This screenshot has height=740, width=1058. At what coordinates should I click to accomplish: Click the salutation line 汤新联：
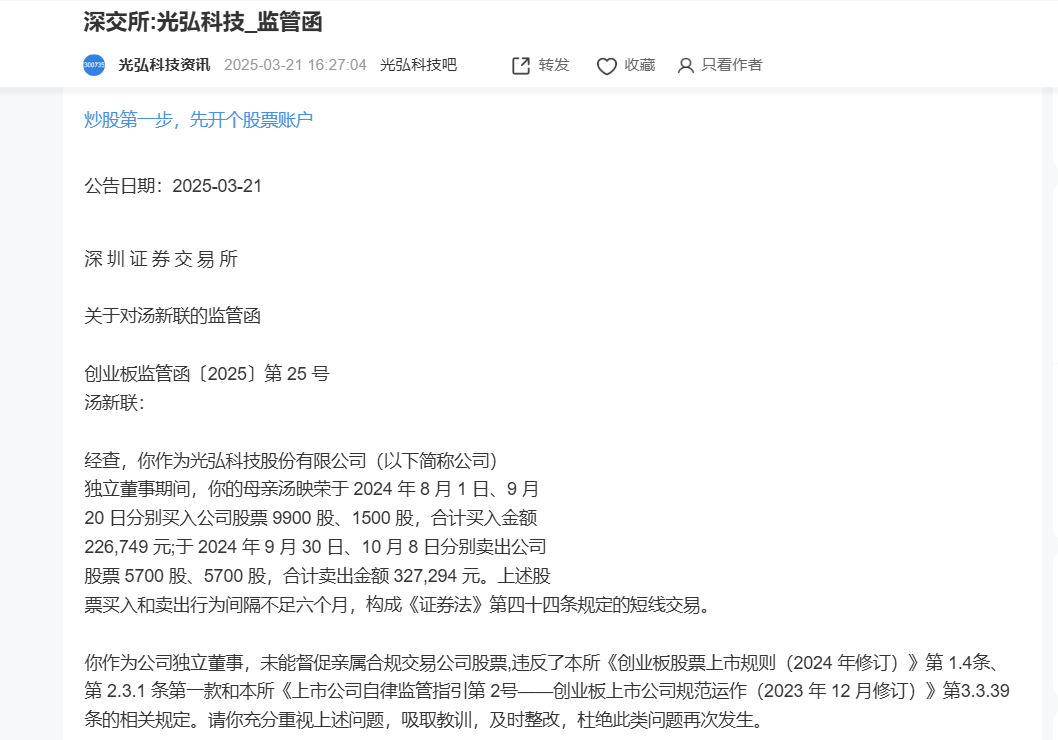click(115, 403)
